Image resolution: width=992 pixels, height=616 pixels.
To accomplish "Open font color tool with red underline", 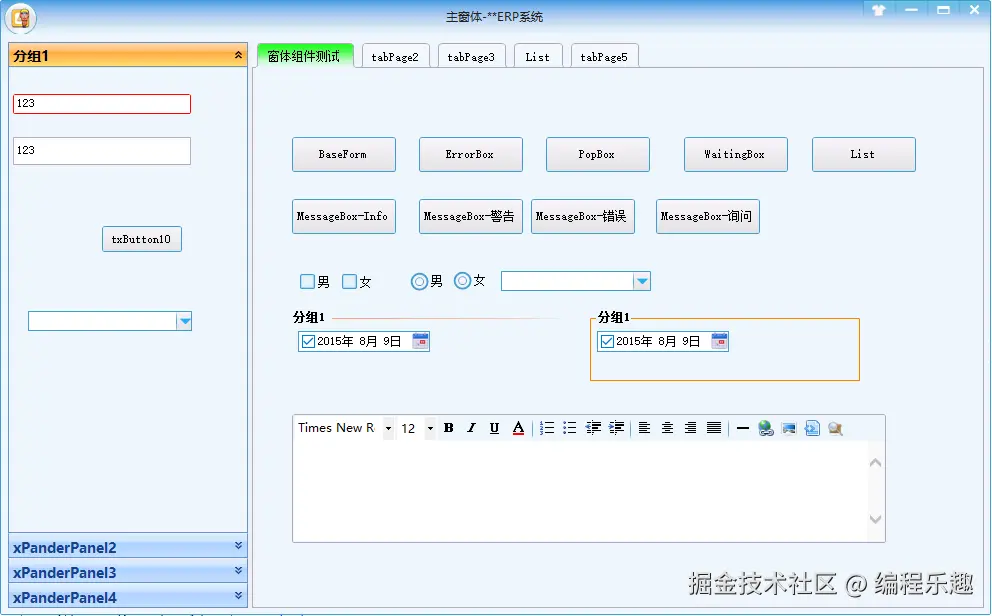I will (x=518, y=428).
